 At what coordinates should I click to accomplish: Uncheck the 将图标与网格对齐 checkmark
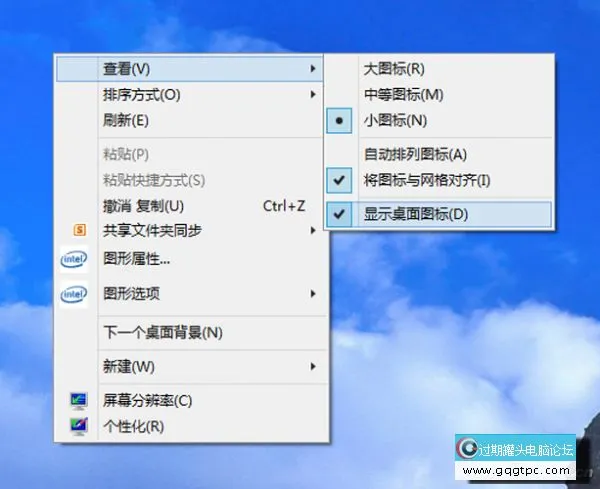point(339,180)
